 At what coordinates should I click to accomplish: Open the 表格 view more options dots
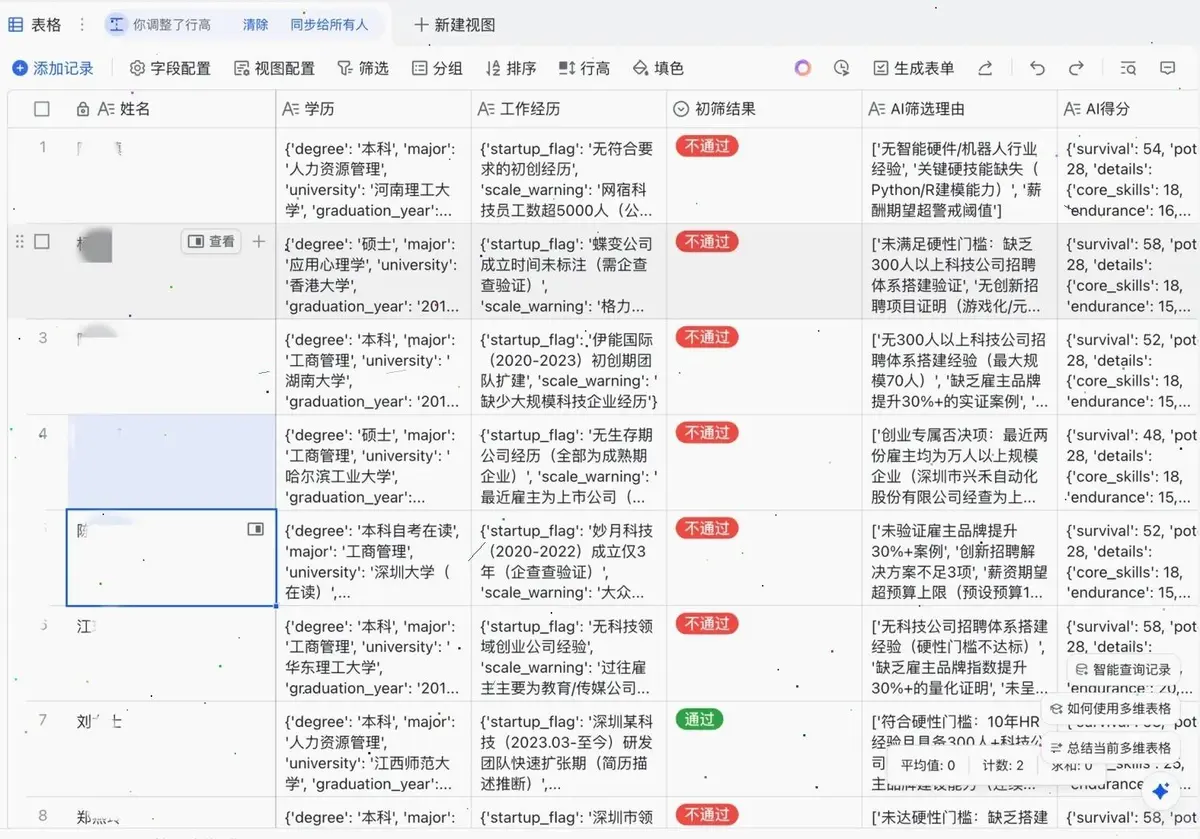point(82,24)
